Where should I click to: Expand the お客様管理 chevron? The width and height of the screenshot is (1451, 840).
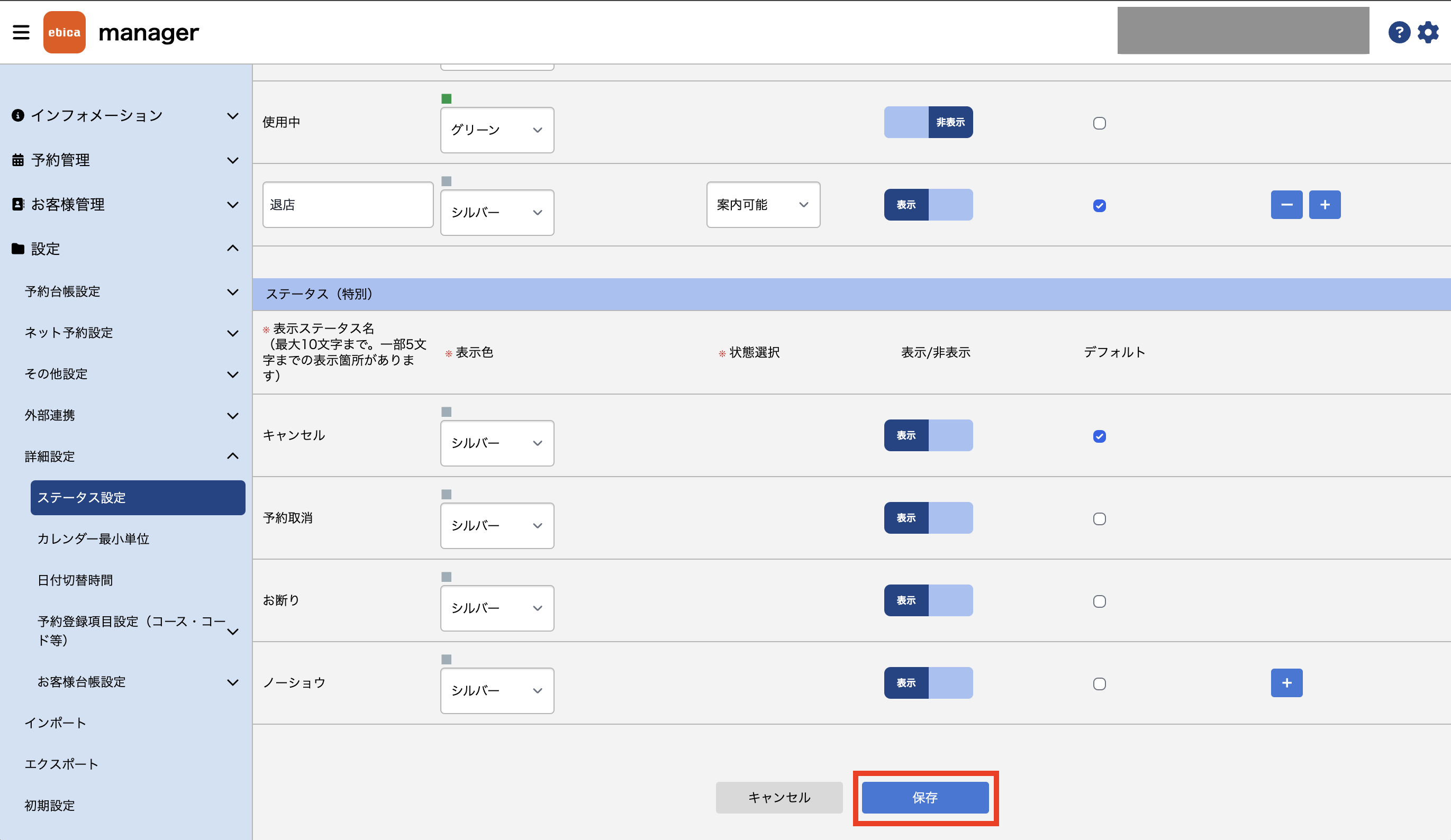[233, 204]
